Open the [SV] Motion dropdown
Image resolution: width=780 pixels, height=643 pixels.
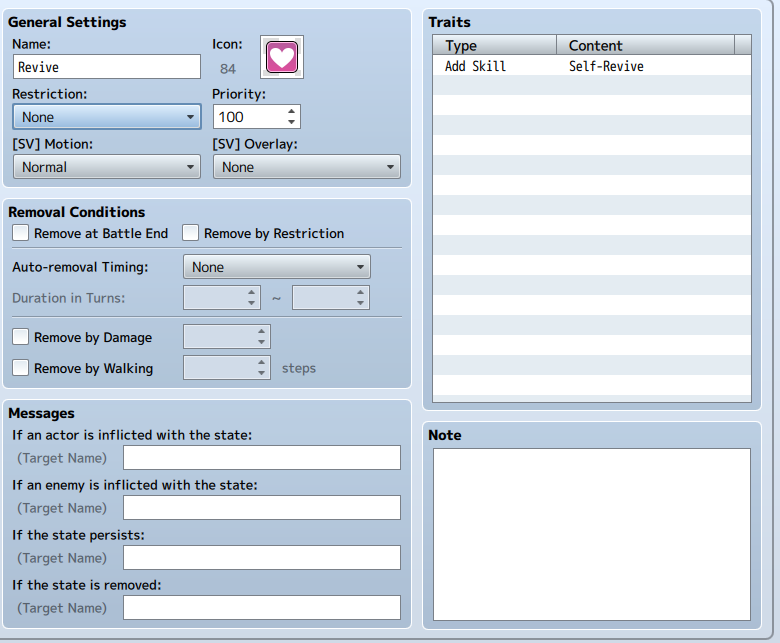(x=106, y=167)
